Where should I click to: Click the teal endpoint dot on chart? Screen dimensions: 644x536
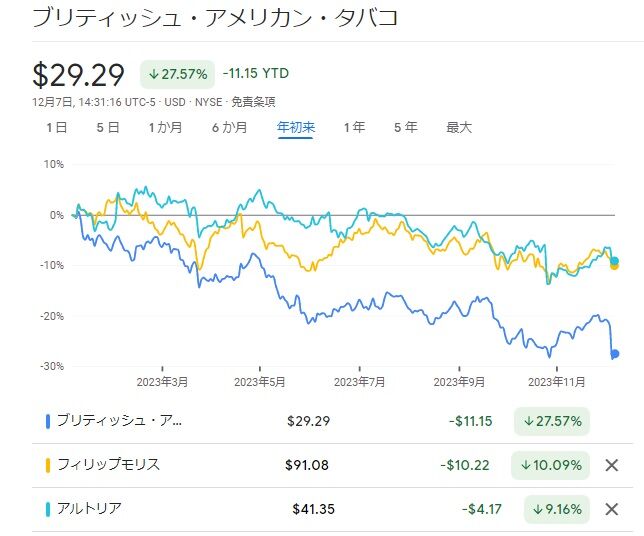coord(615,260)
